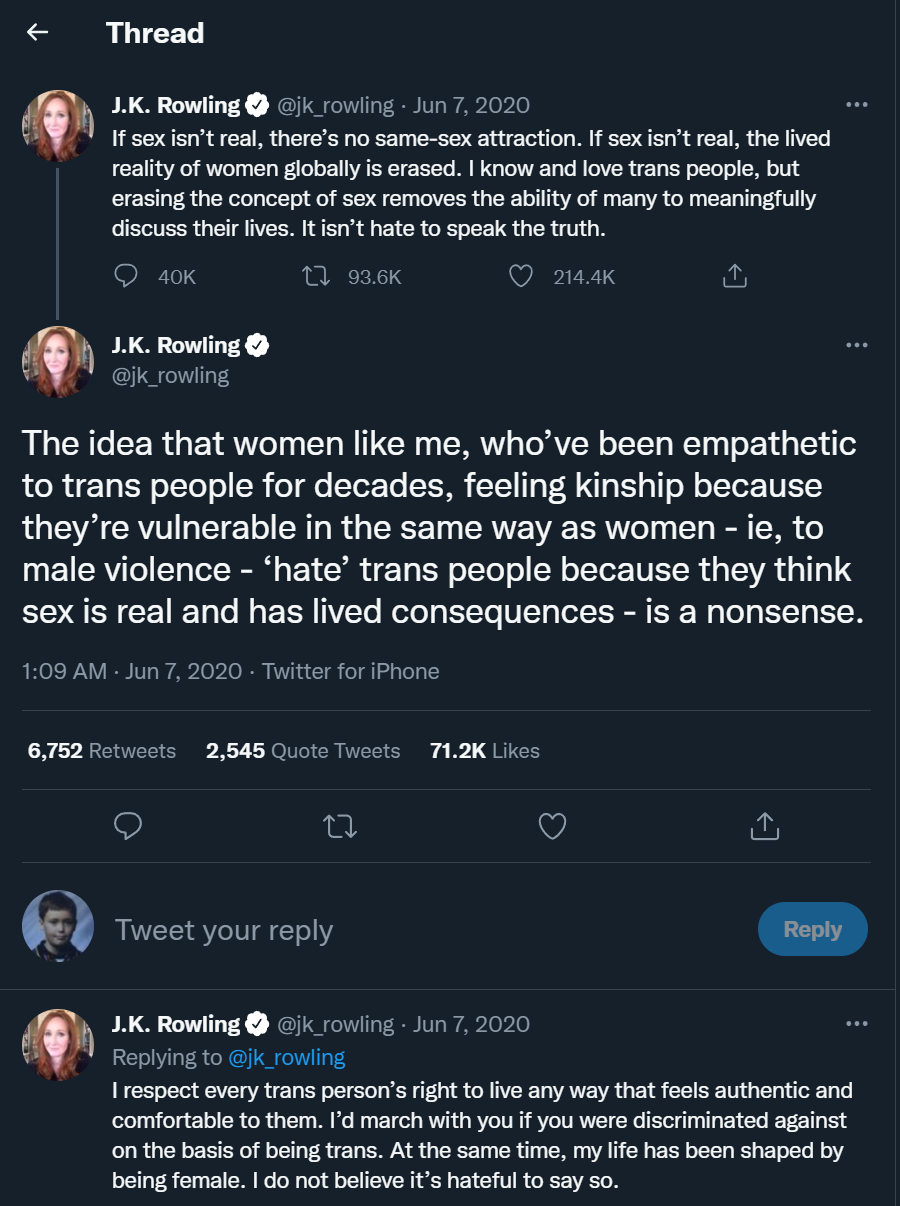Viewport: 900px width, 1206px height.
Task: View the 2,545 Quote Tweets list
Action: 303,751
